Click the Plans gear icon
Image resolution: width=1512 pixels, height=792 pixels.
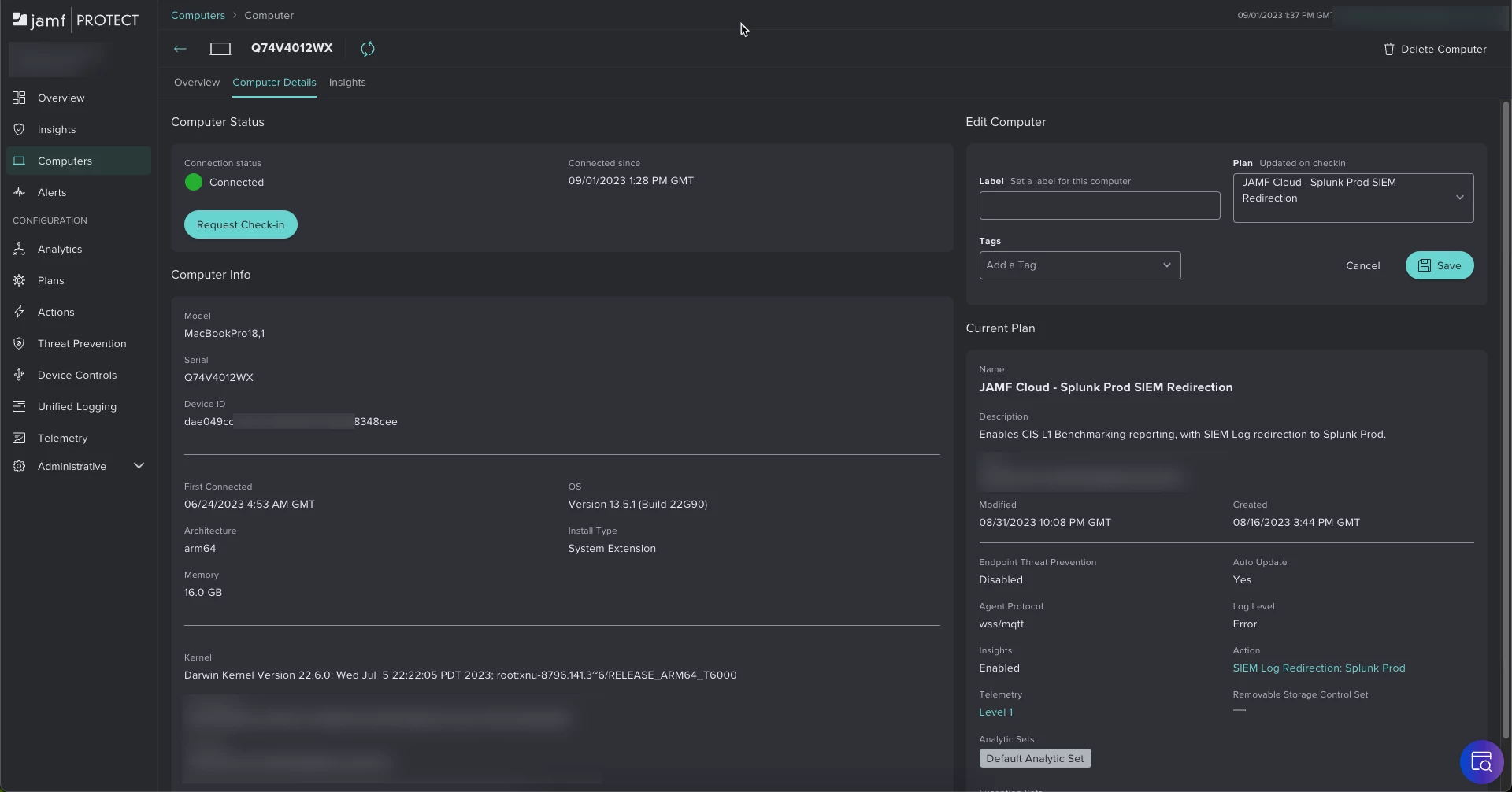pyautogui.click(x=19, y=280)
